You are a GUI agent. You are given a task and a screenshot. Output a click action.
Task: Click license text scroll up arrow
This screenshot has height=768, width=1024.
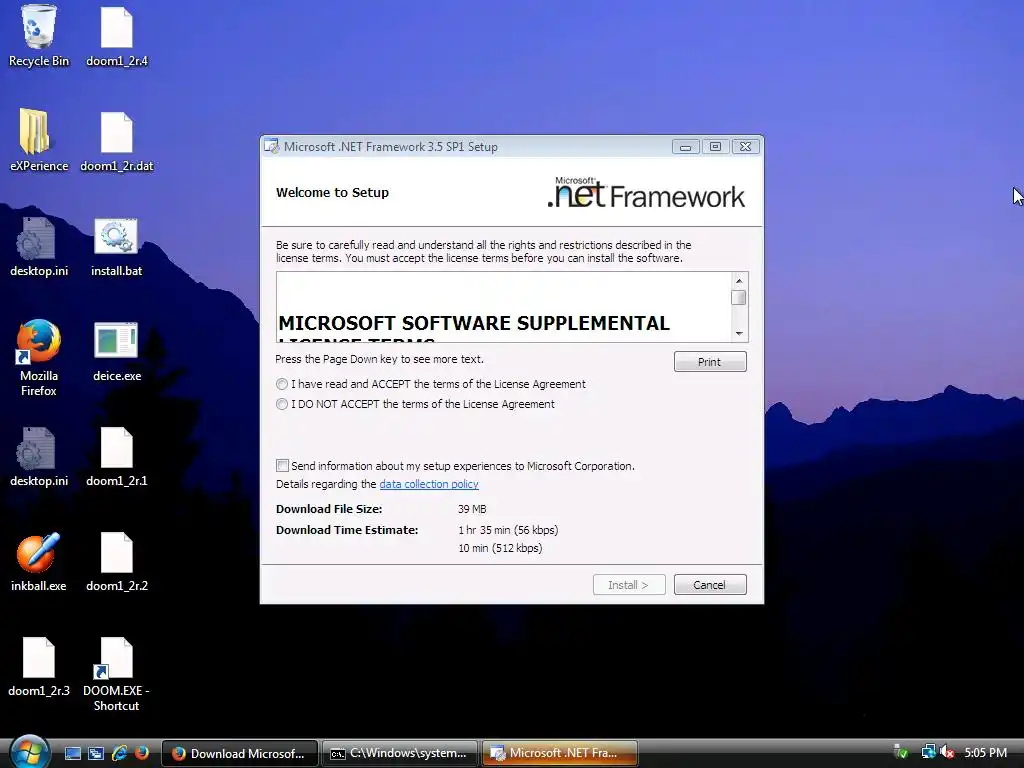pyautogui.click(x=739, y=281)
